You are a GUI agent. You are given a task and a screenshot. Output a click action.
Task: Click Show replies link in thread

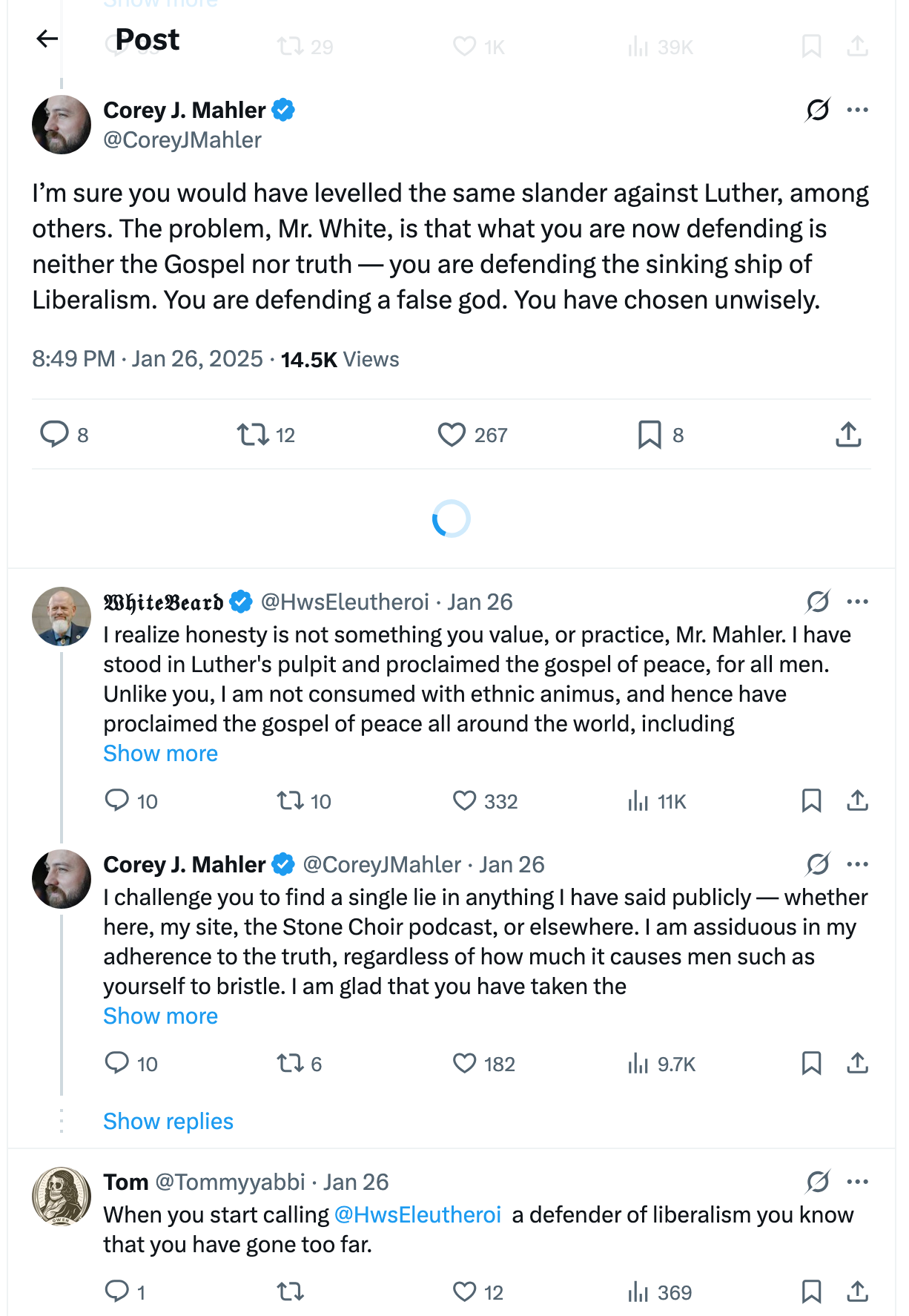click(168, 1122)
